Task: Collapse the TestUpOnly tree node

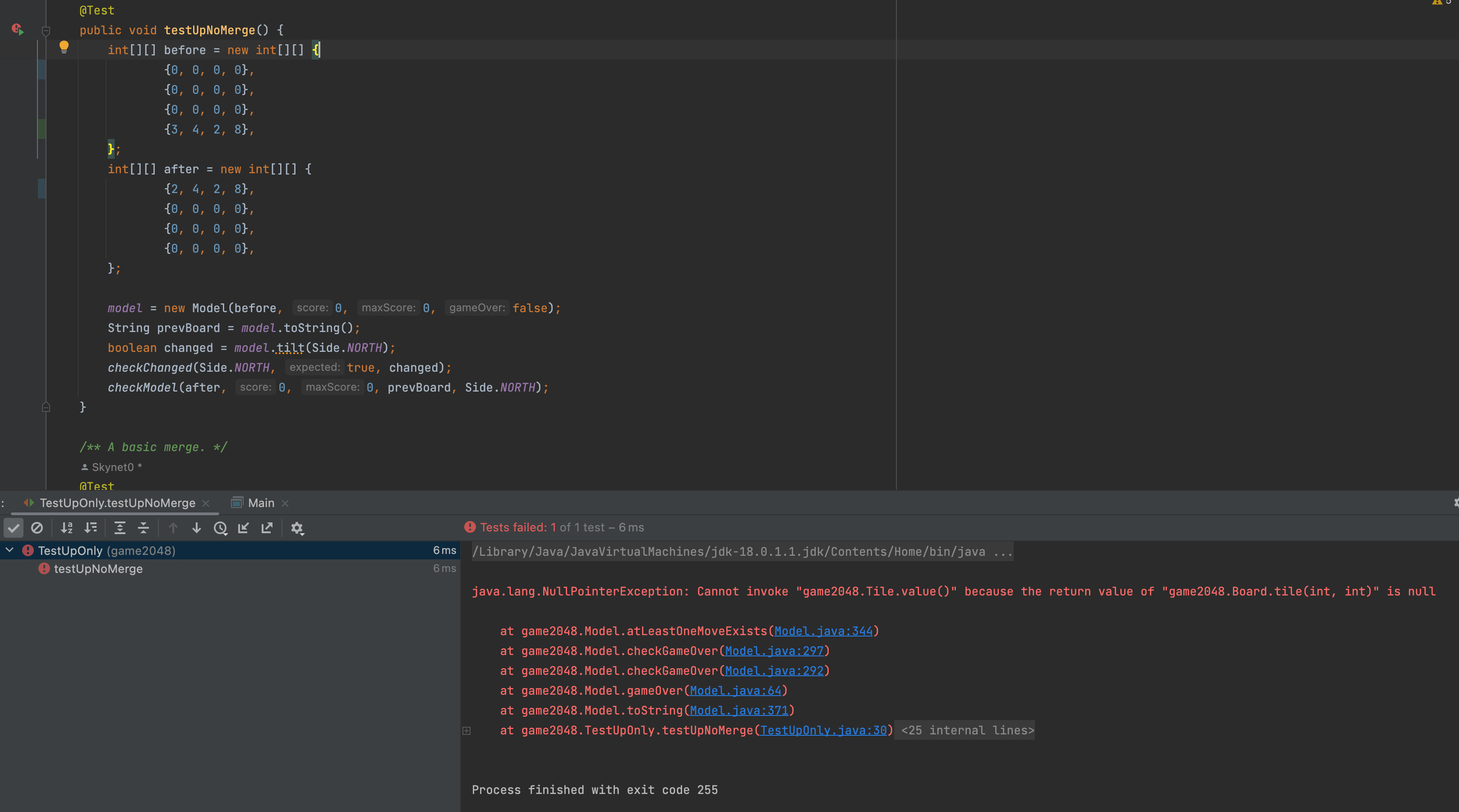Action: [9, 550]
